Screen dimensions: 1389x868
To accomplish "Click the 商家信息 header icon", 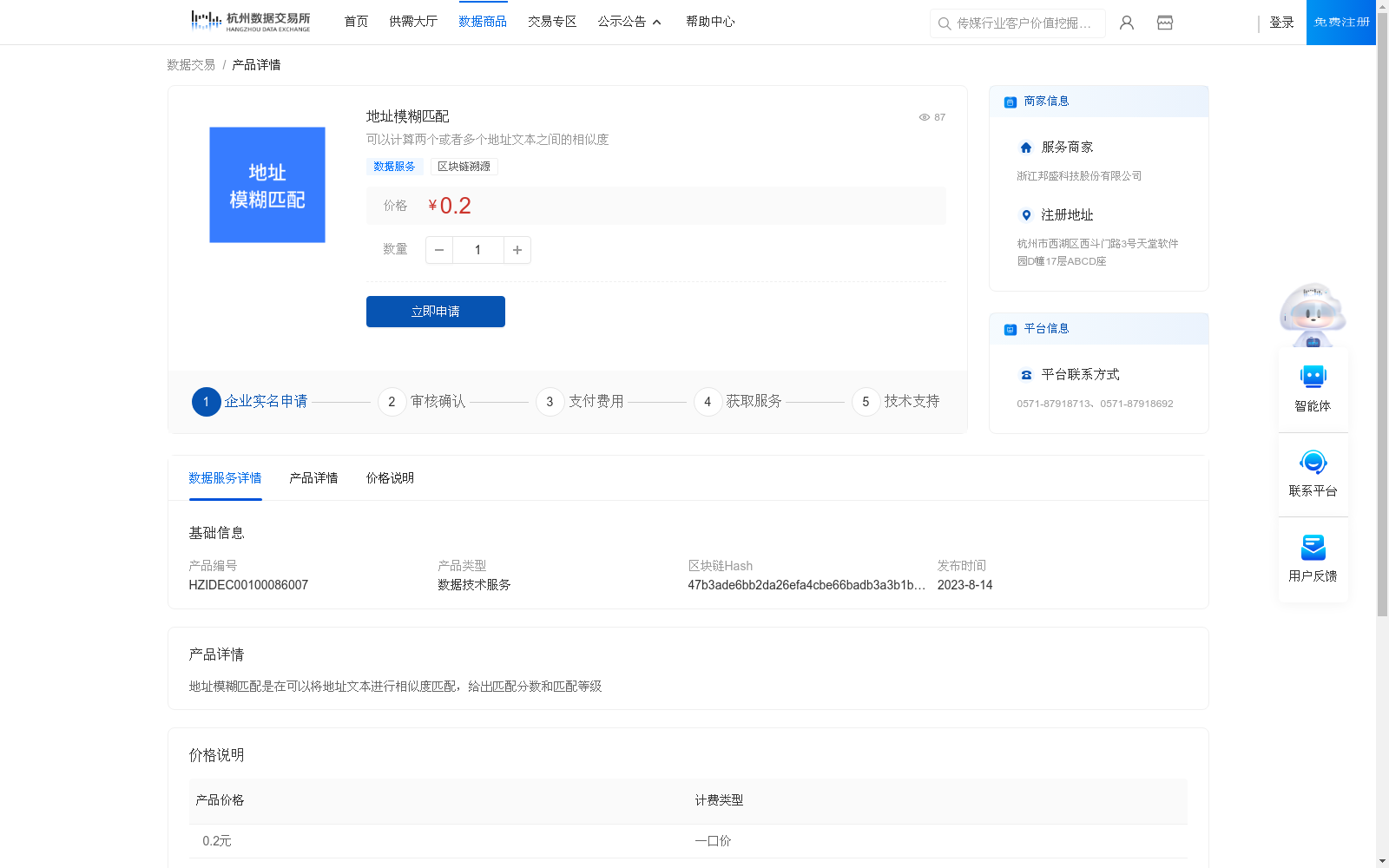I will [1010, 102].
